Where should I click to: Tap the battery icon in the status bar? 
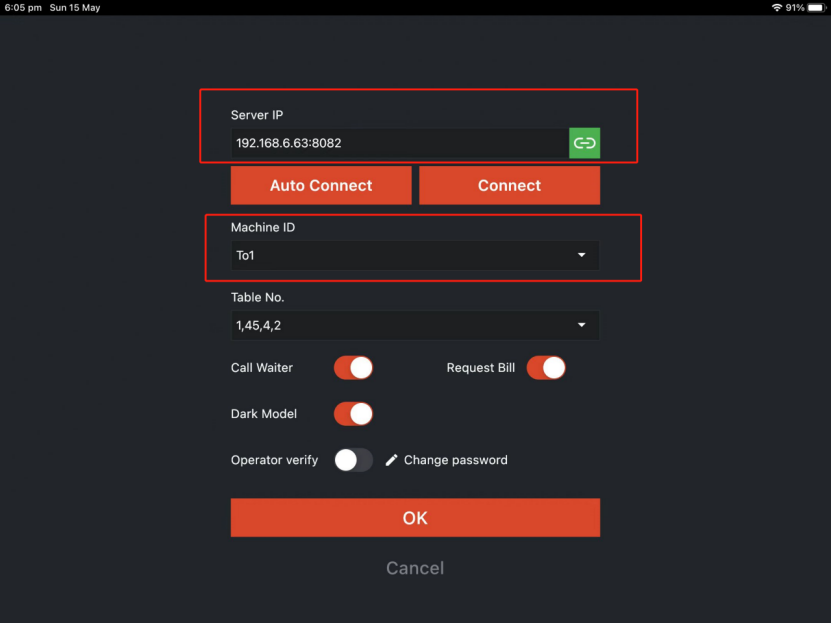[816, 7]
